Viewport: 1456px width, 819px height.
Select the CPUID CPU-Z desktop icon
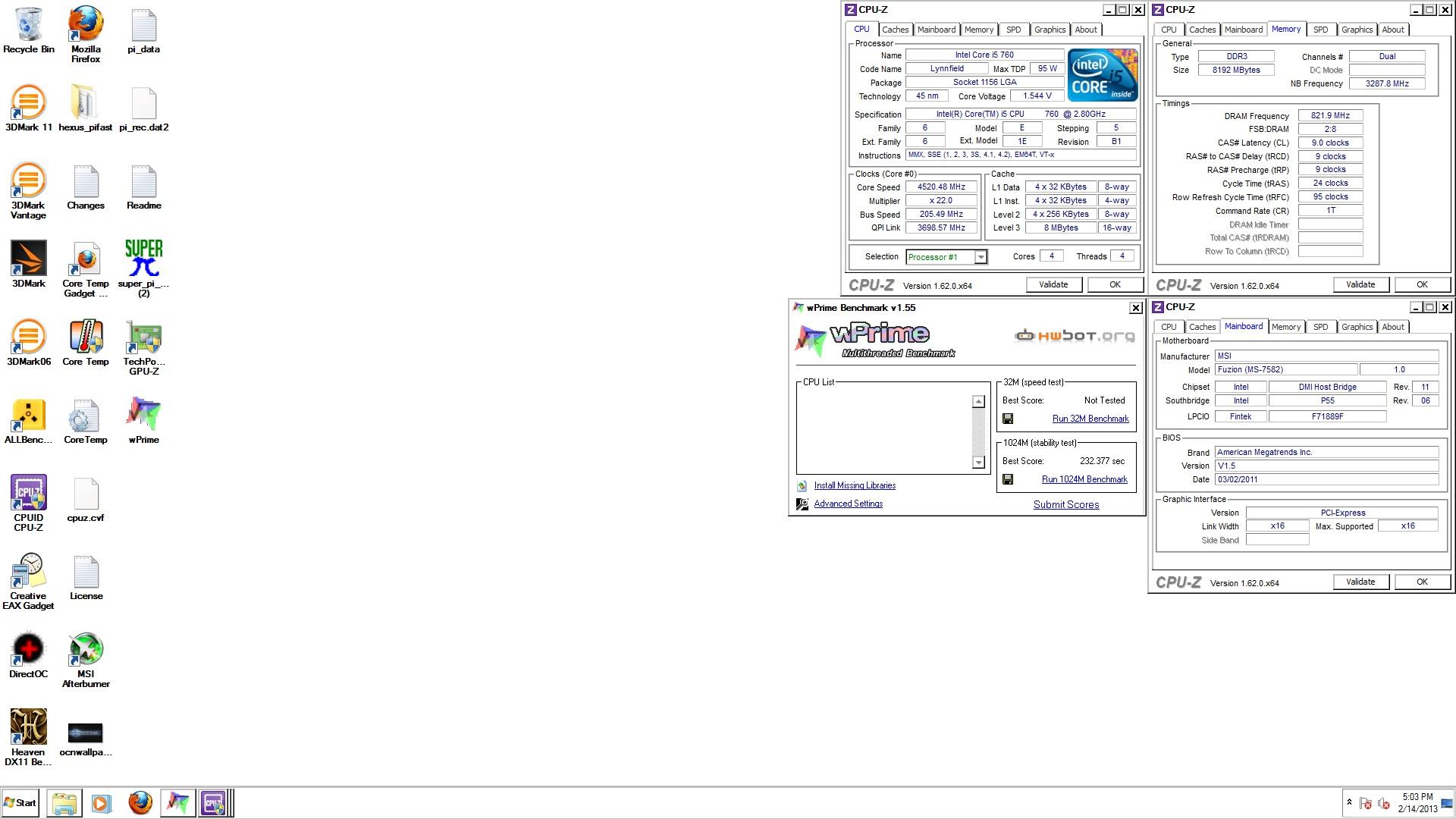coord(28,503)
